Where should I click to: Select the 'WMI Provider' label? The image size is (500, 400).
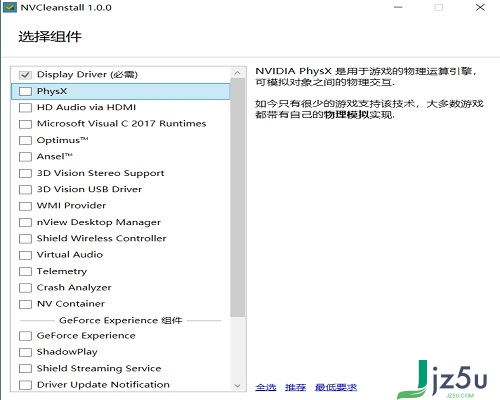pyautogui.click(x=71, y=206)
